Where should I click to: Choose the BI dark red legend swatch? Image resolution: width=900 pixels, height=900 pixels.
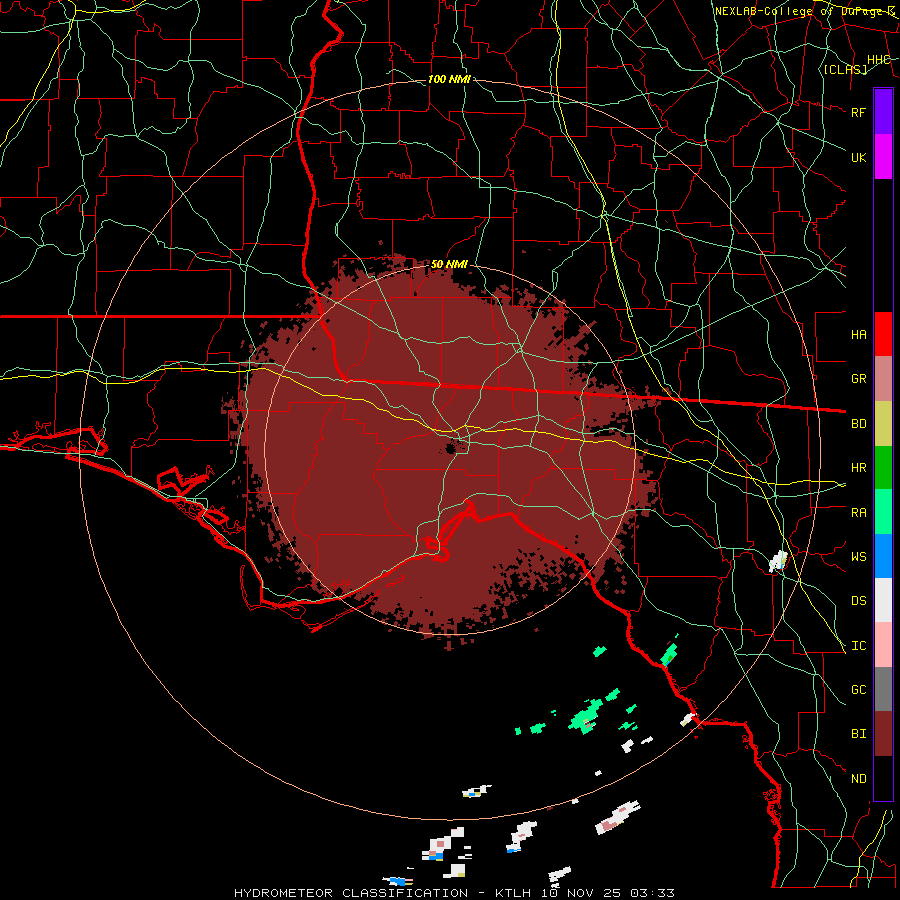click(883, 734)
